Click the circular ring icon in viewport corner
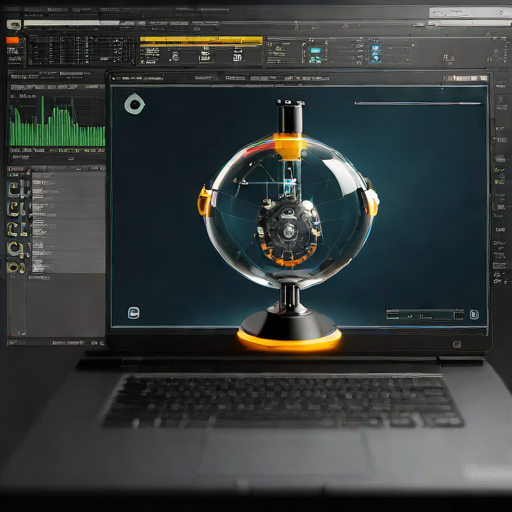Screen dimensions: 512x512 tap(134, 104)
